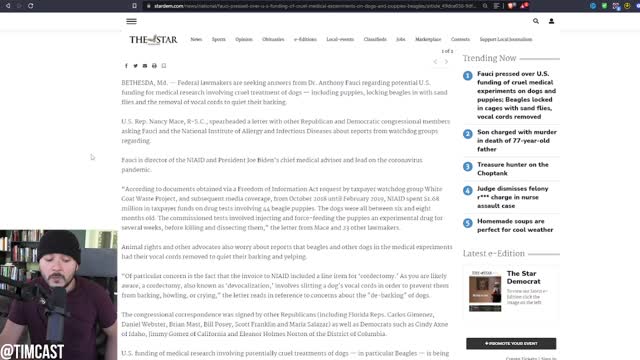Viewport: 640px width, 360px height.
Task: Open reader mode icon in address bar
Action: tap(497, 6)
